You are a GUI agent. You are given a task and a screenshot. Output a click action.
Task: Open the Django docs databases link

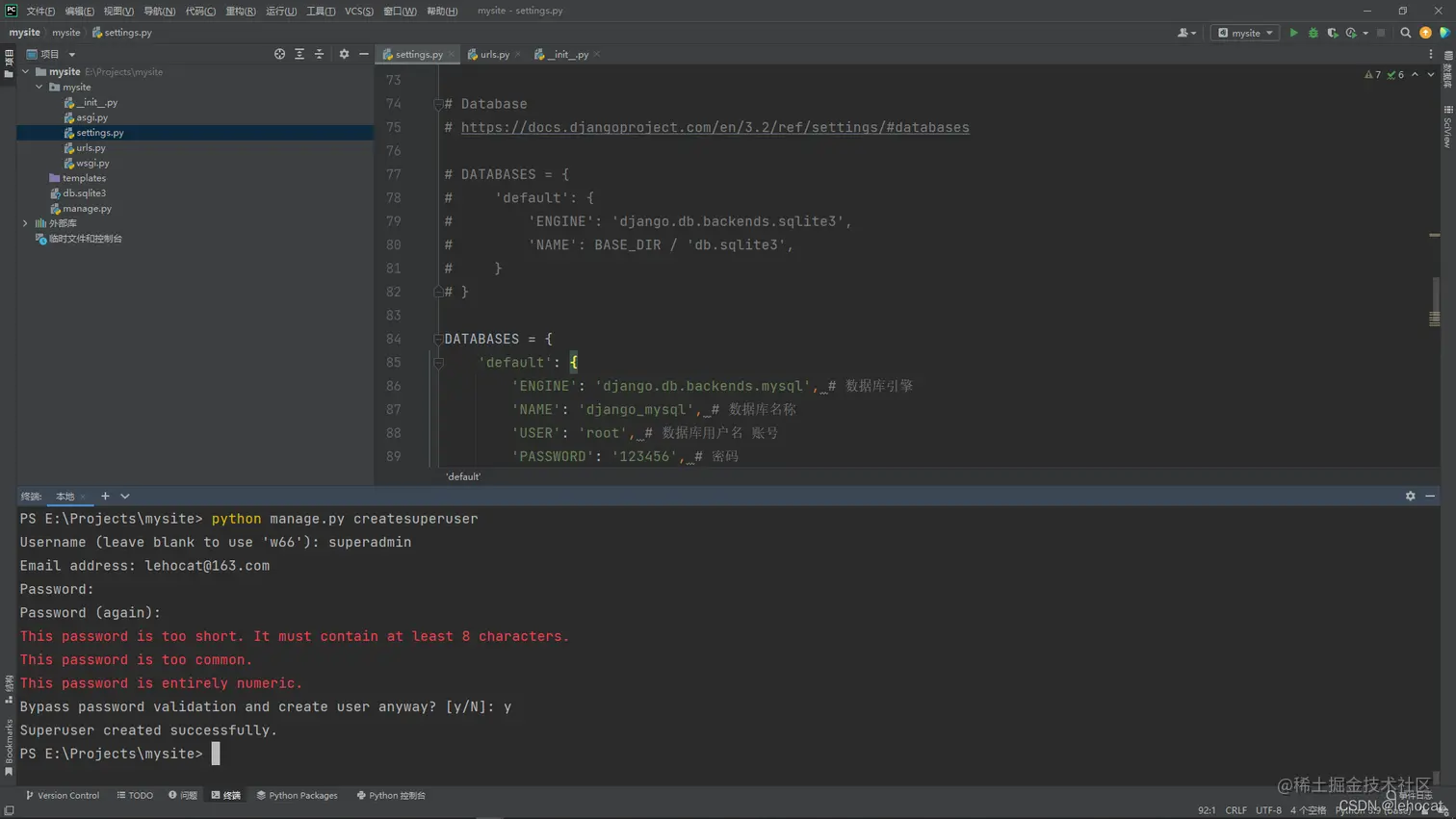(715, 127)
